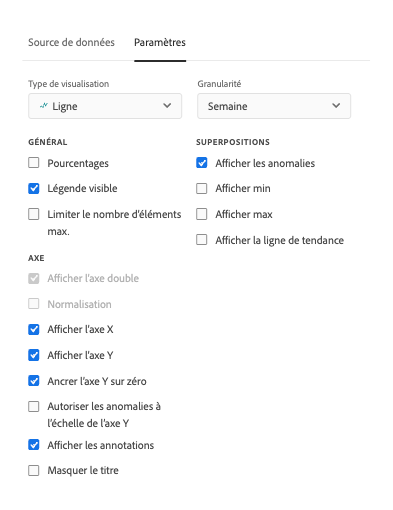Toggle Limiter le nombre d'éléments max.
The height and width of the screenshot is (510, 393).
[x=34, y=214]
